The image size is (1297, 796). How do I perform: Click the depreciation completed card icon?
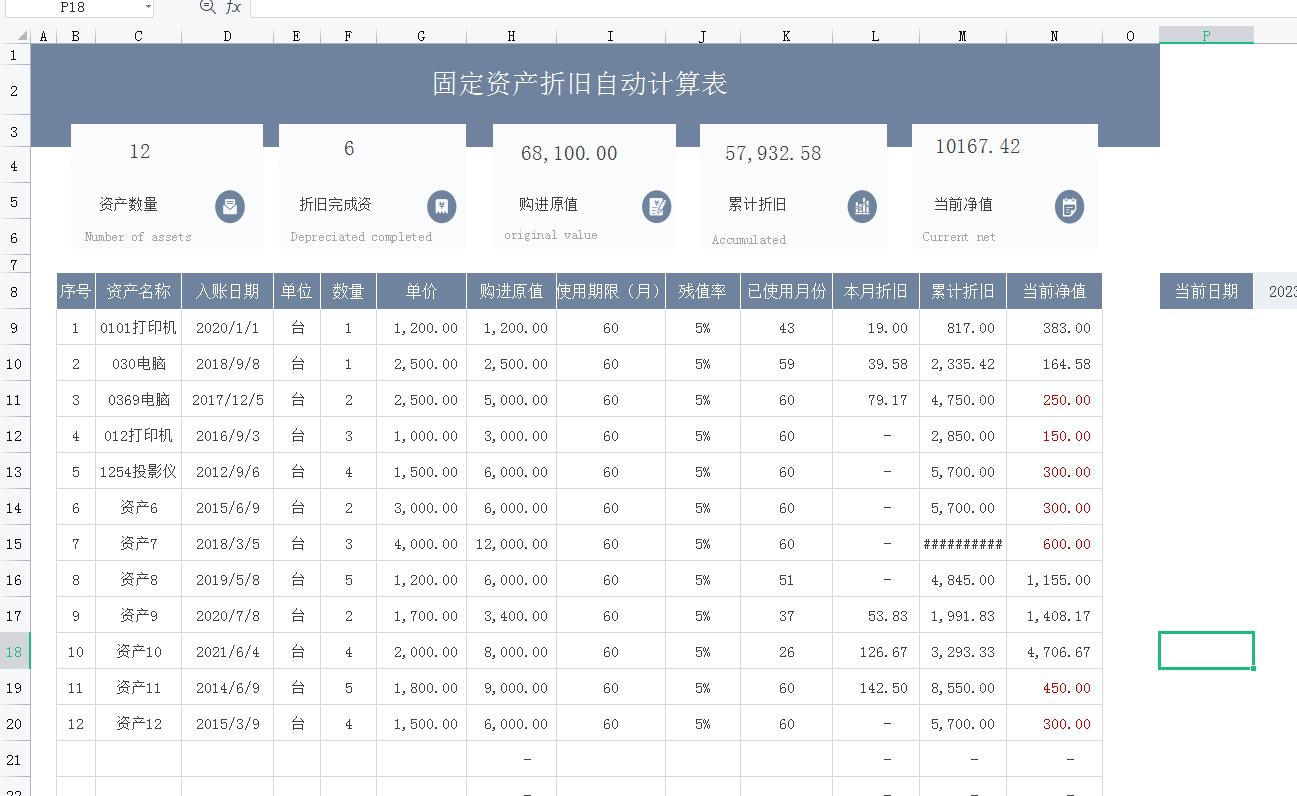click(x=442, y=207)
